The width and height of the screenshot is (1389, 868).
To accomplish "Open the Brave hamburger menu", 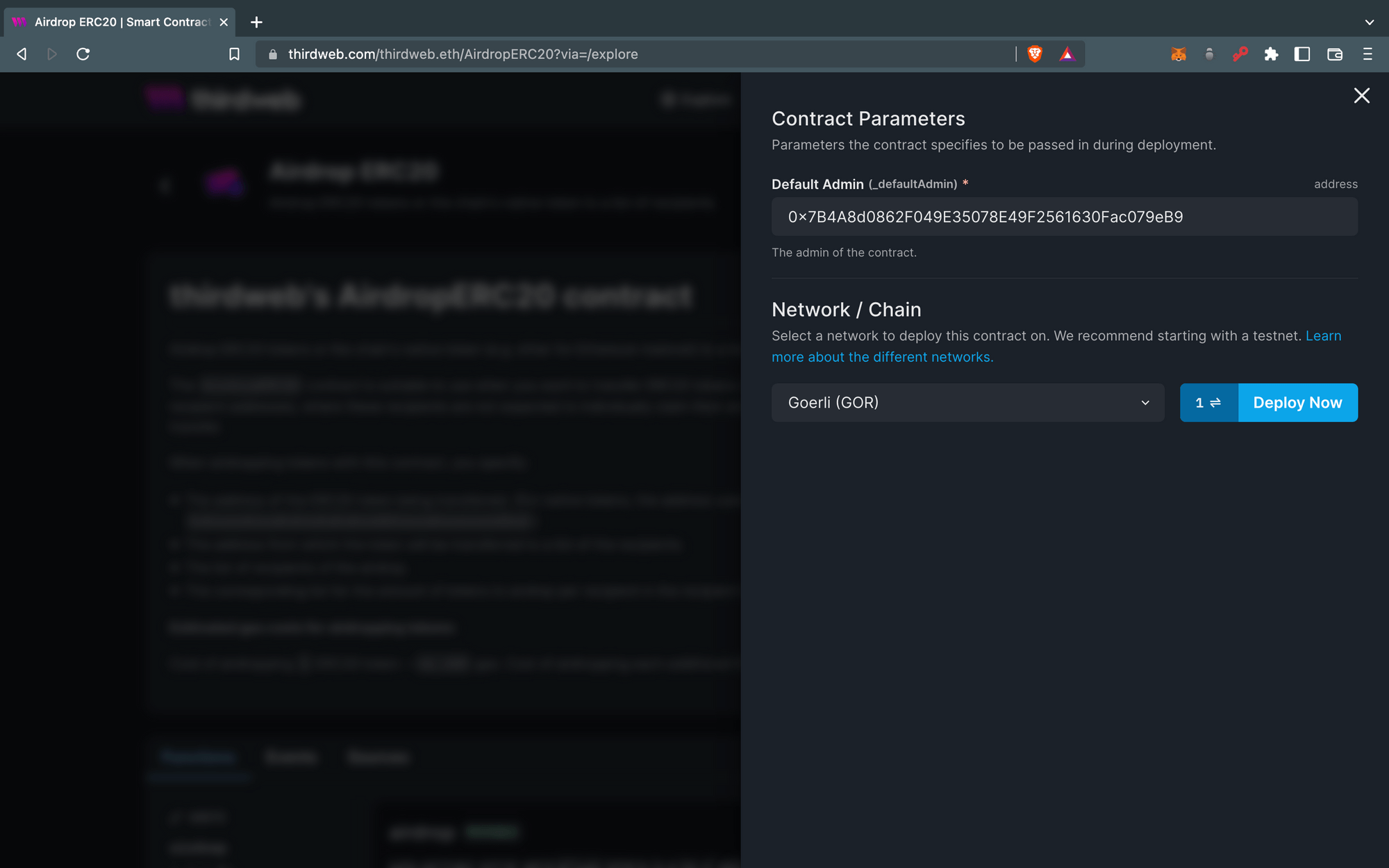I will tap(1366, 54).
